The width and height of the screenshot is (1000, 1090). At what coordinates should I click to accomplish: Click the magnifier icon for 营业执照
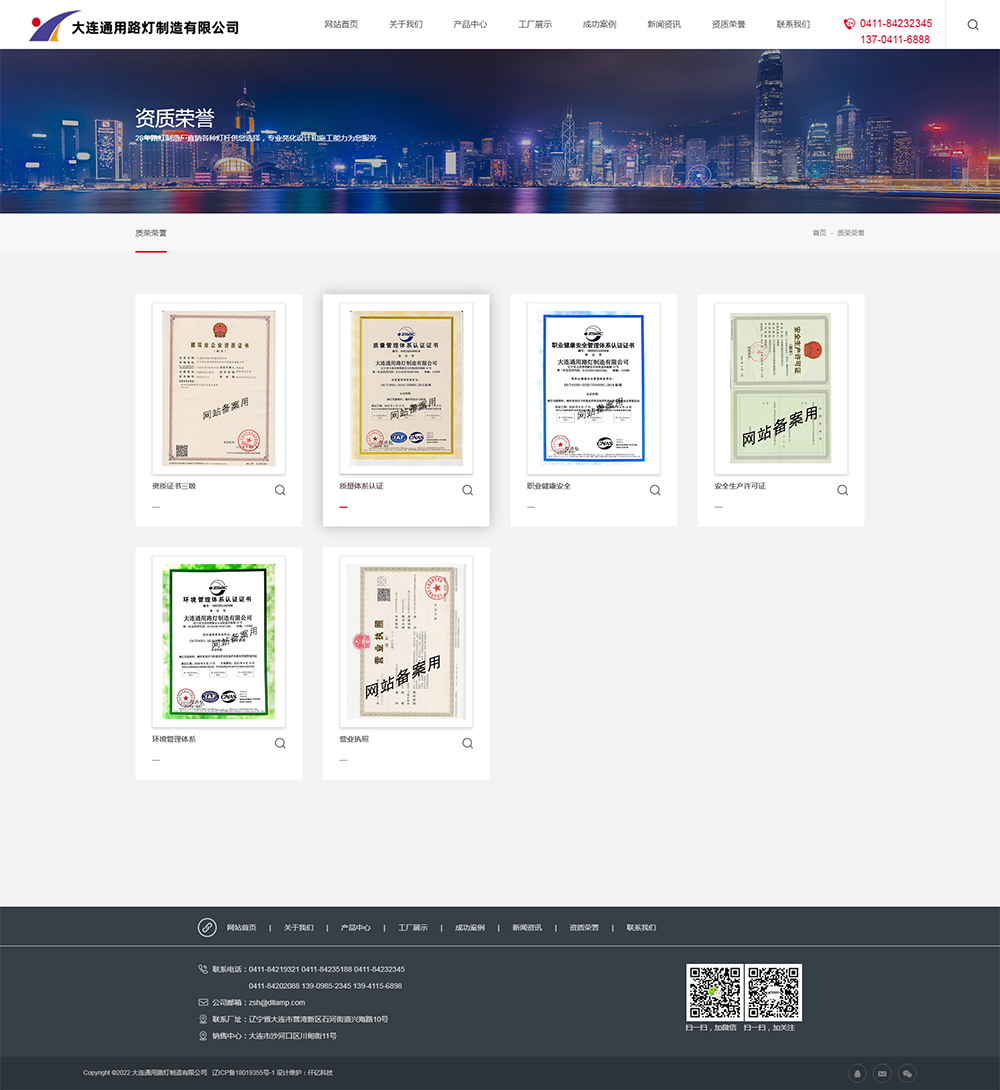click(x=467, y=743)
